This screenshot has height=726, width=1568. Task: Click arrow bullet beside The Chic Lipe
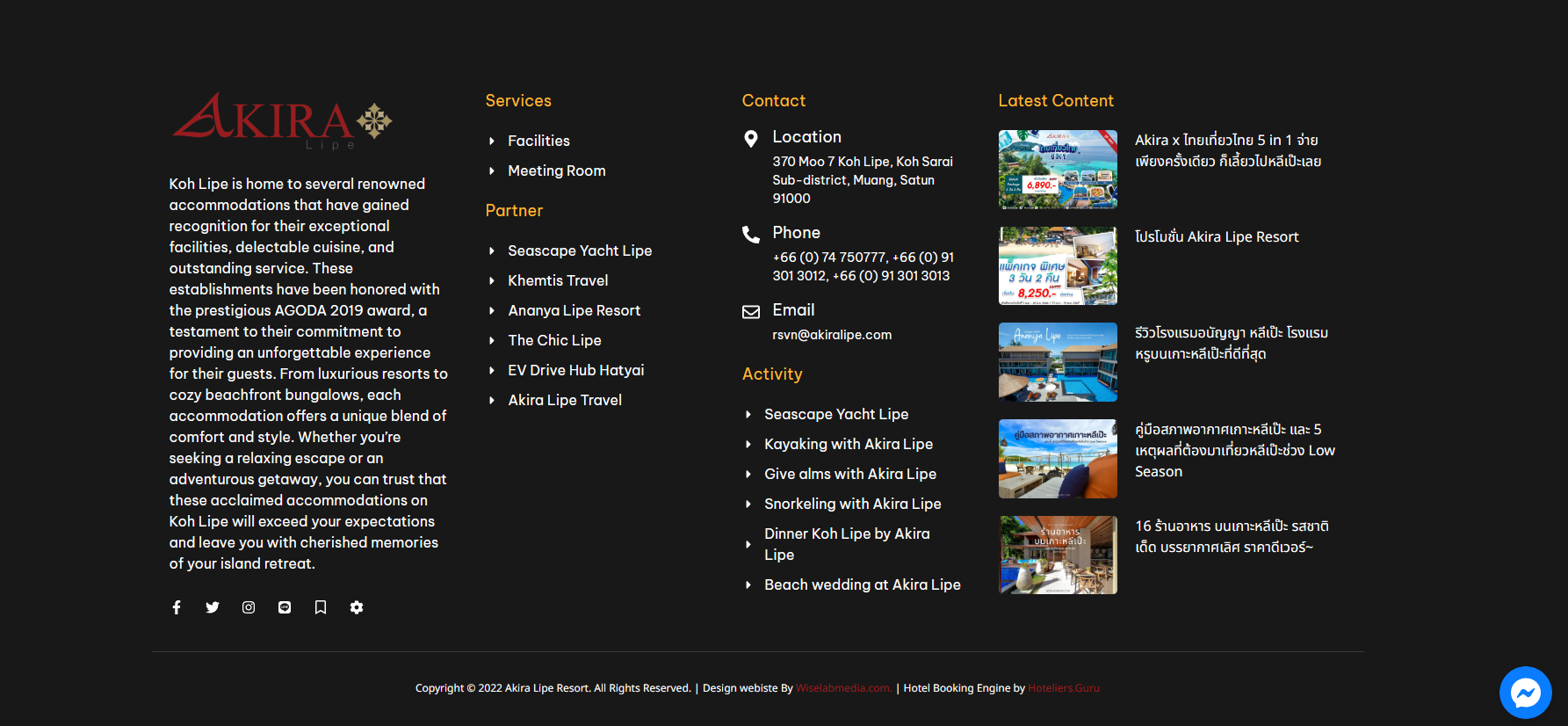(492, 340)
